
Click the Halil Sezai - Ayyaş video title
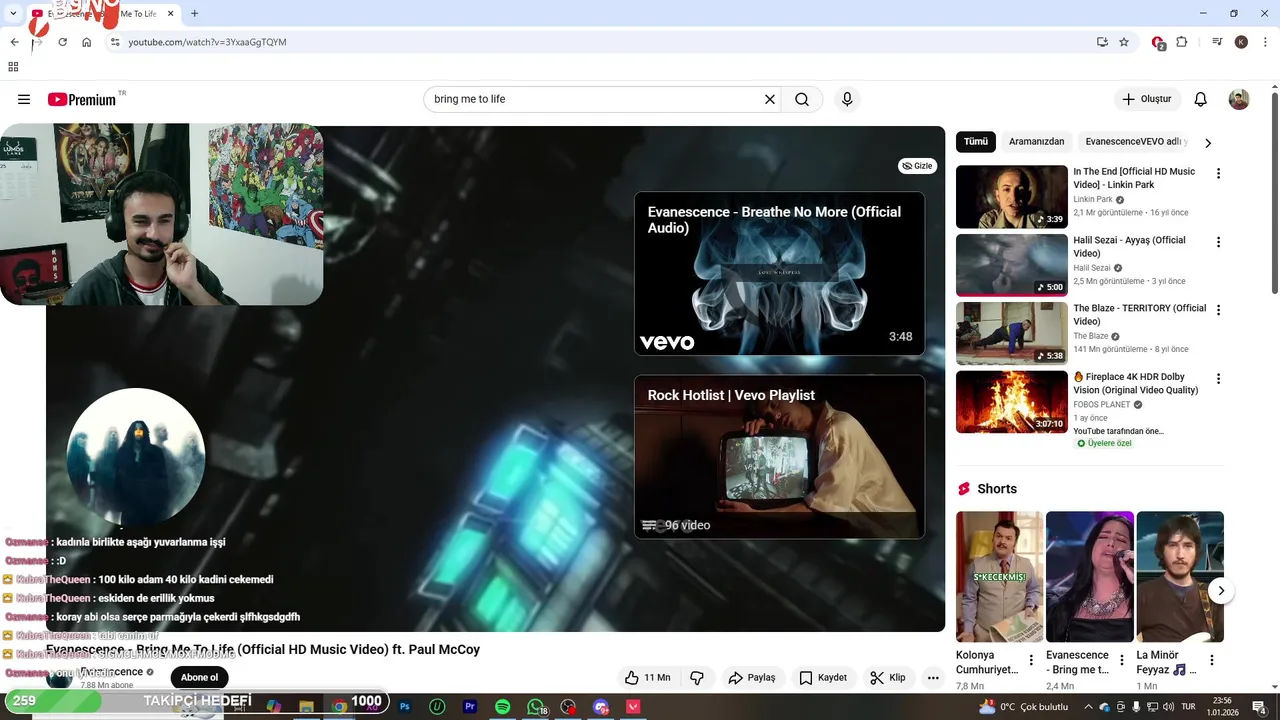point(1129,247)
